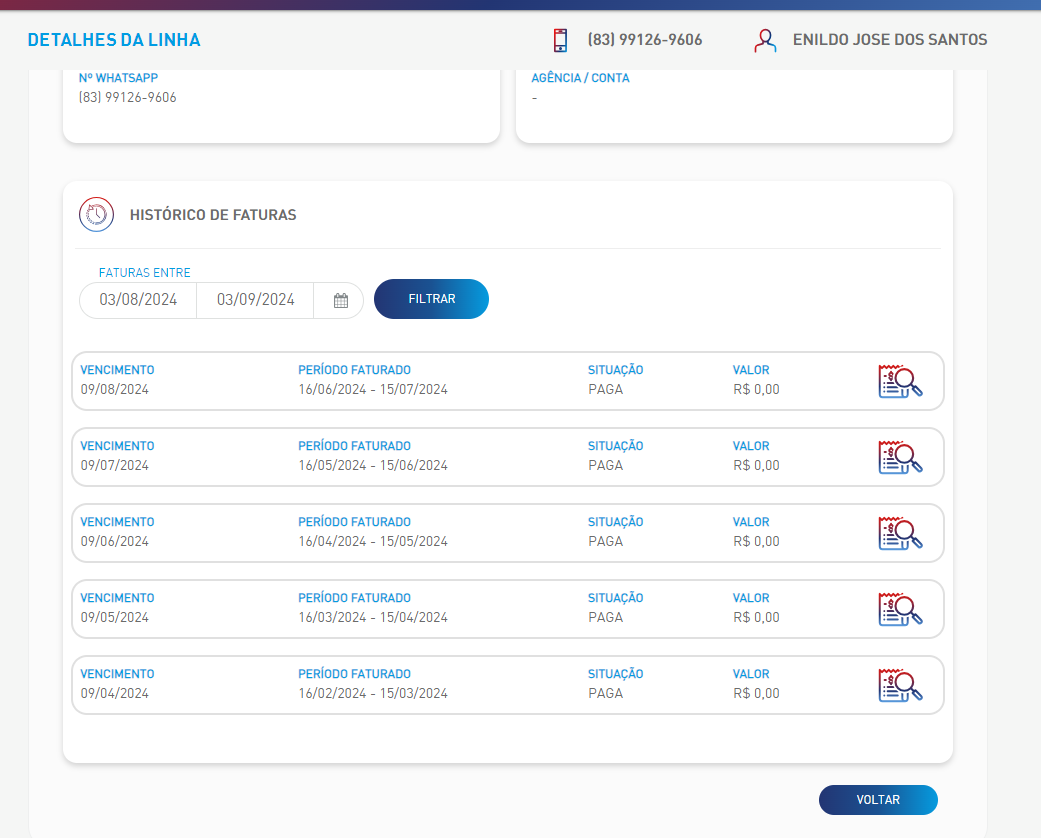
Task: Click the mobile phone icon in header
Action: (560, 40)
